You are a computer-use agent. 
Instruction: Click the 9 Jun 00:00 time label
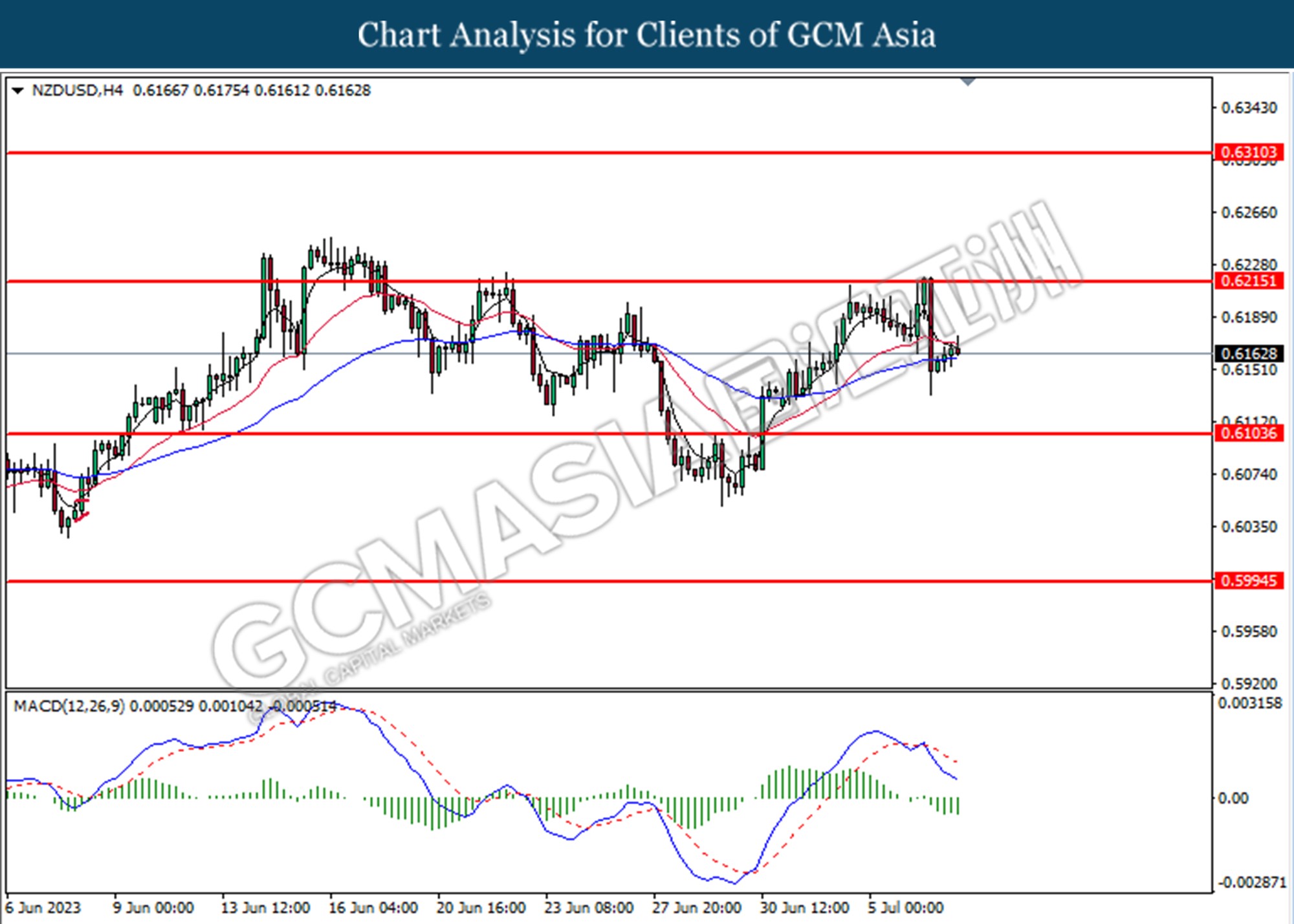(153, 908)
